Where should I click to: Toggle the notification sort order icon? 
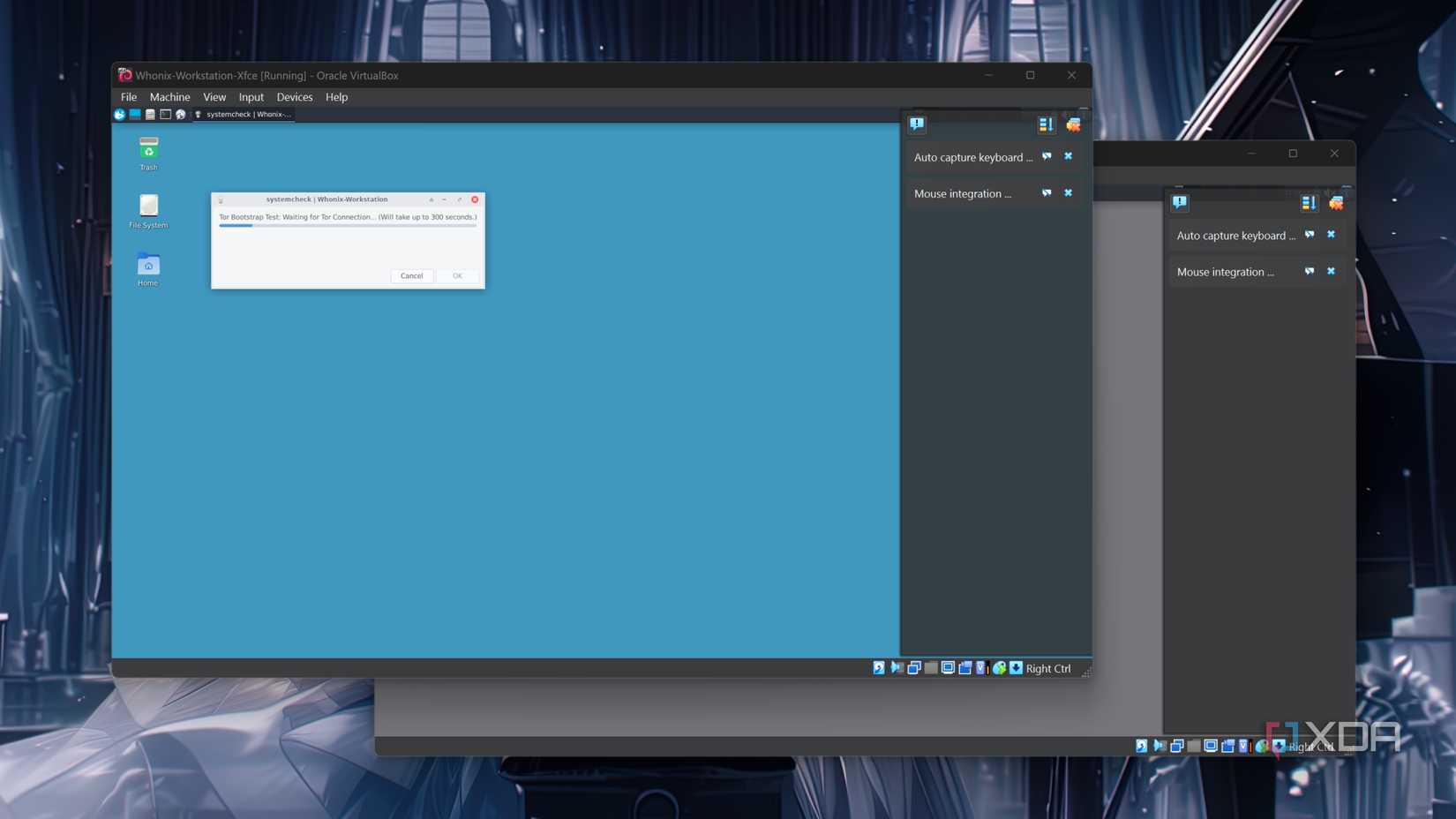click(x=1046, y=124)
